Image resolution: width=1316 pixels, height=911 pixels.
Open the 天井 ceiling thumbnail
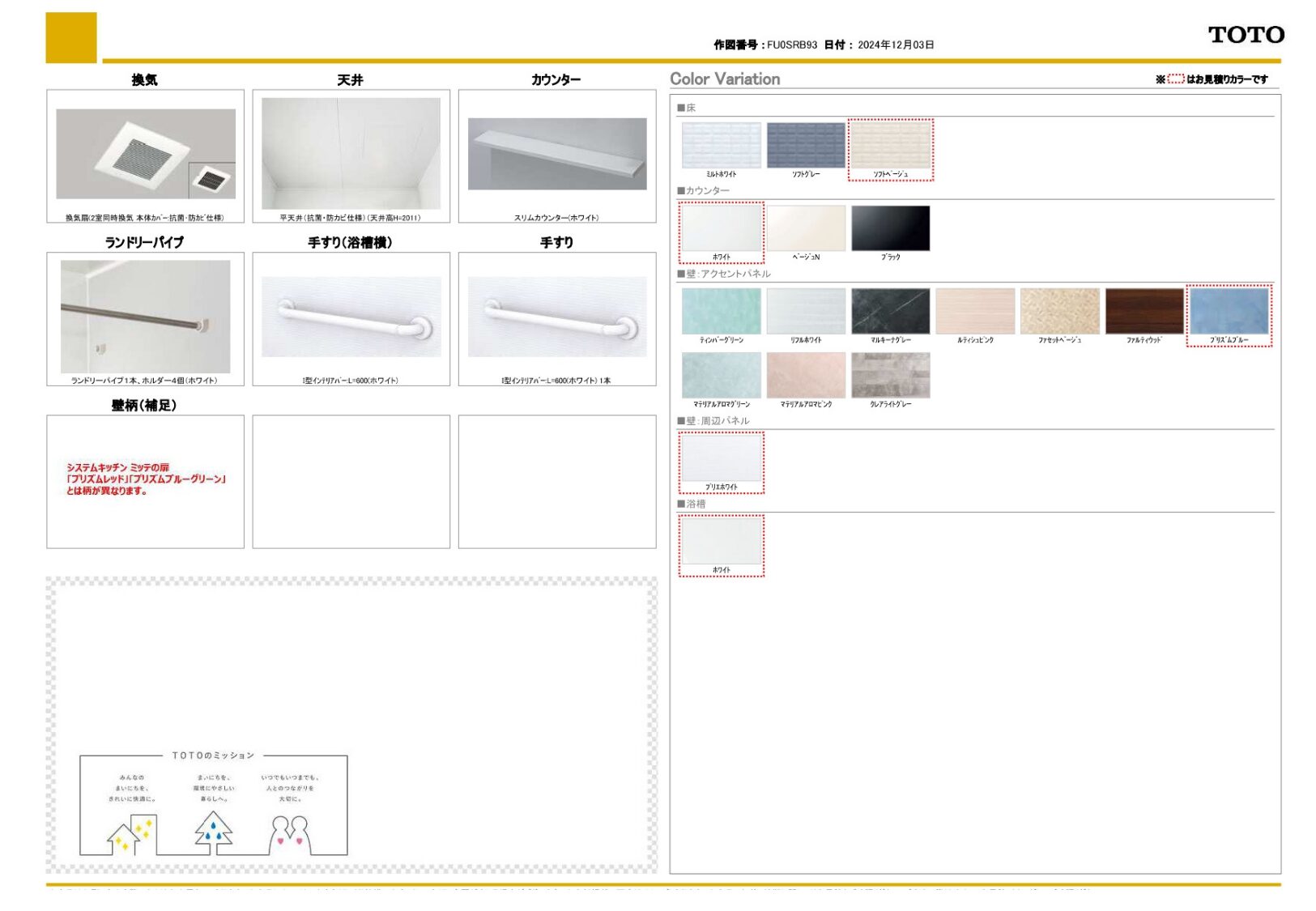pyautogui.click(x=351, y=154)
